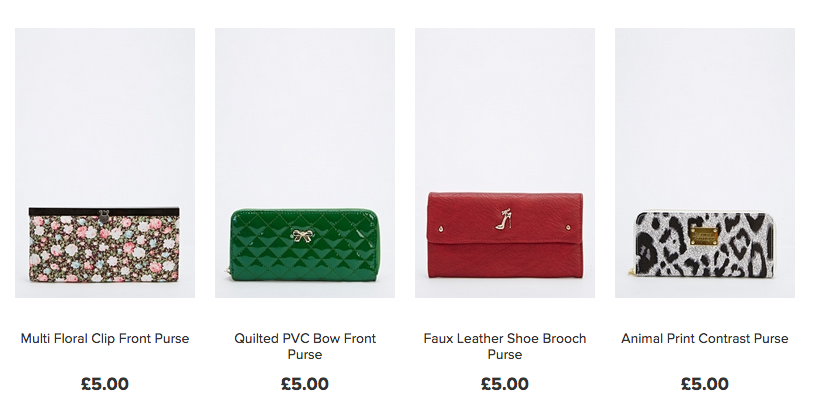826x419 pixels.
Task: Click the clasp on floral purse frame
Action: 104,213
